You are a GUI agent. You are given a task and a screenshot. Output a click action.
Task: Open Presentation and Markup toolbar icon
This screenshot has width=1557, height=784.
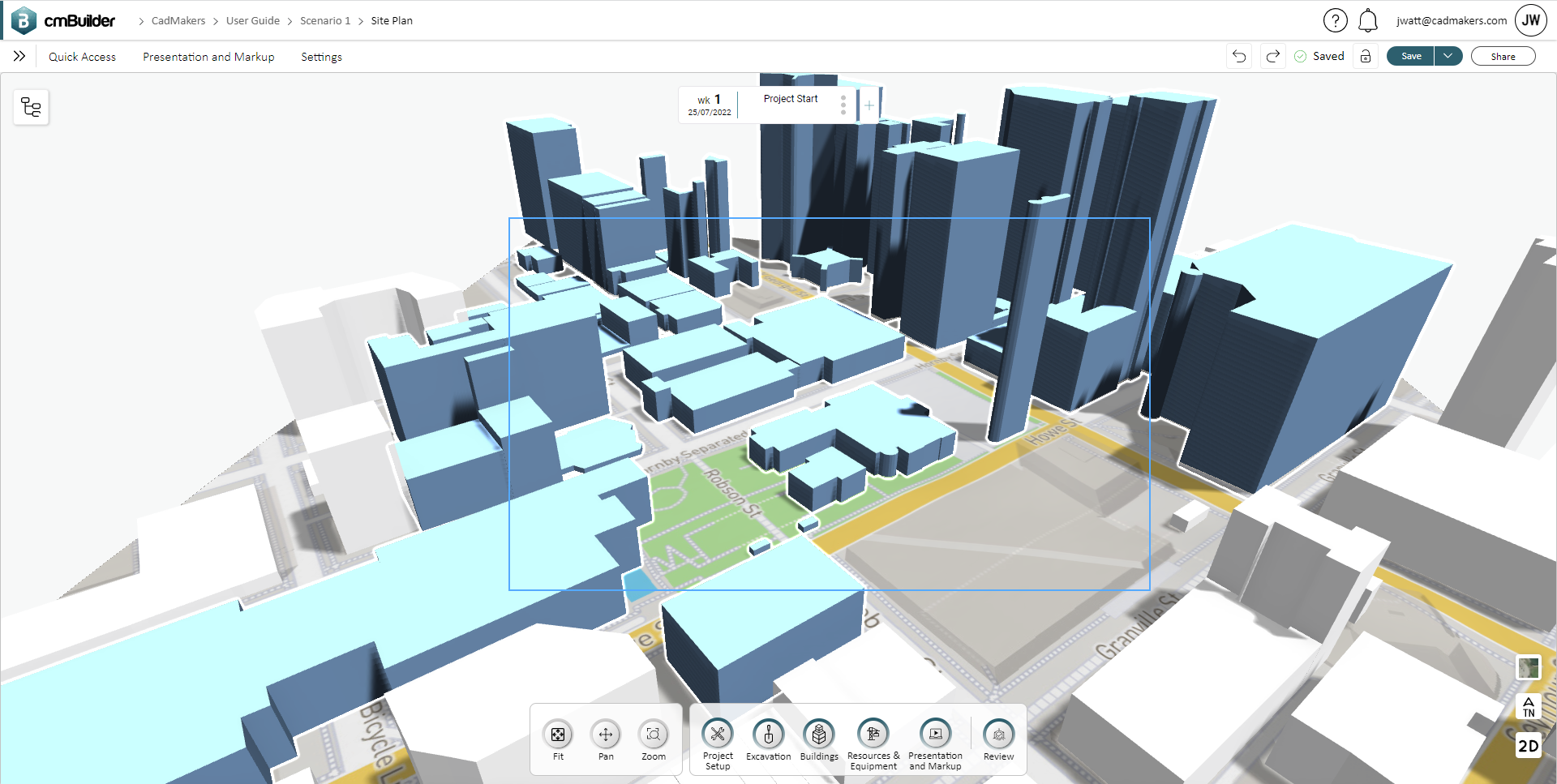click(935, 743)
